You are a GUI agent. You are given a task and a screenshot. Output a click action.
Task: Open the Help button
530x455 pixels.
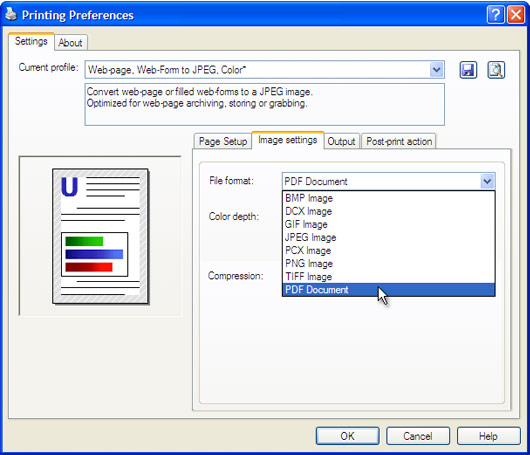click(488, 436)
